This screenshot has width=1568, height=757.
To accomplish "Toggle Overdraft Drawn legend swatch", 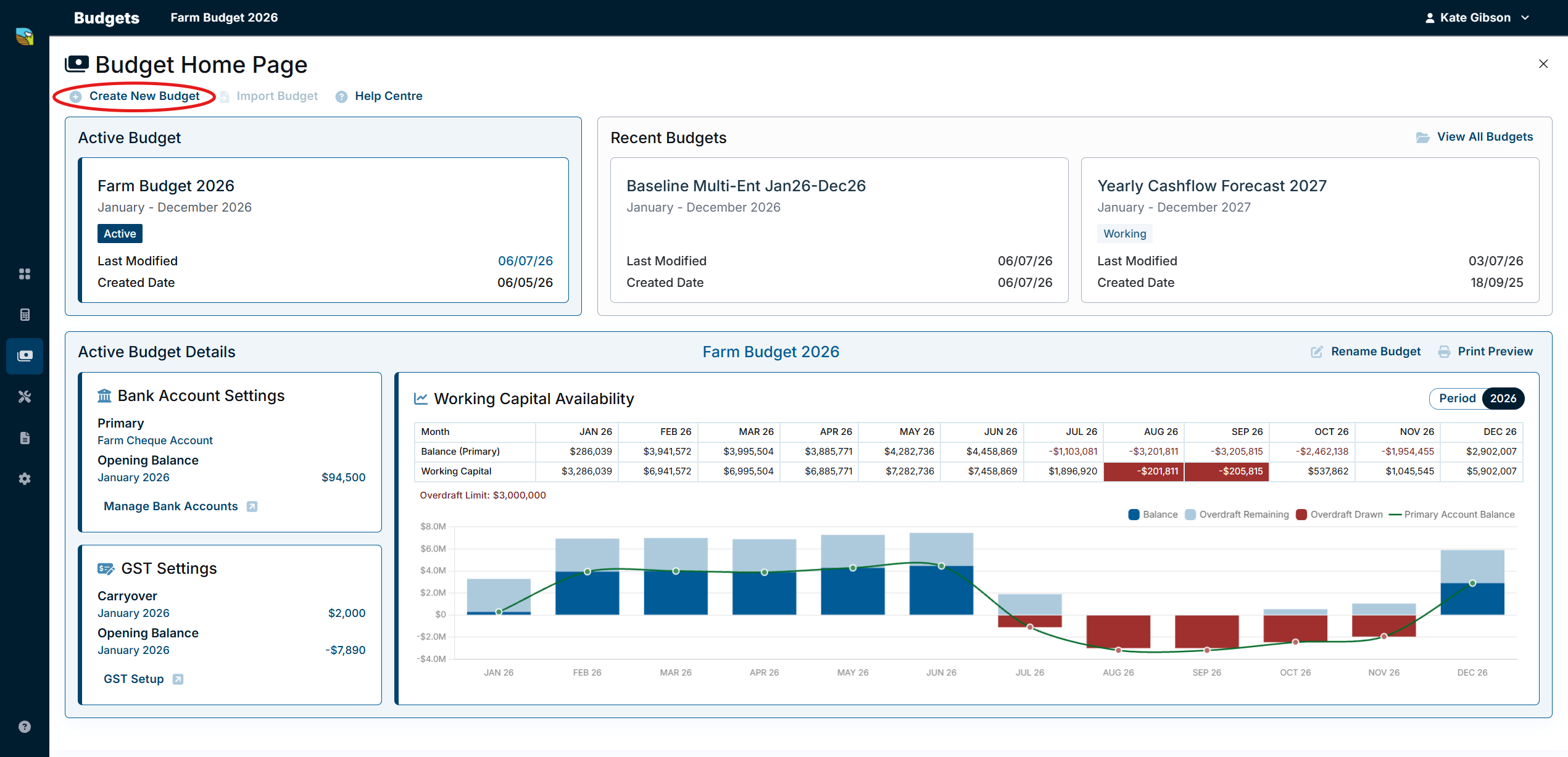I will click(1301, 515).
